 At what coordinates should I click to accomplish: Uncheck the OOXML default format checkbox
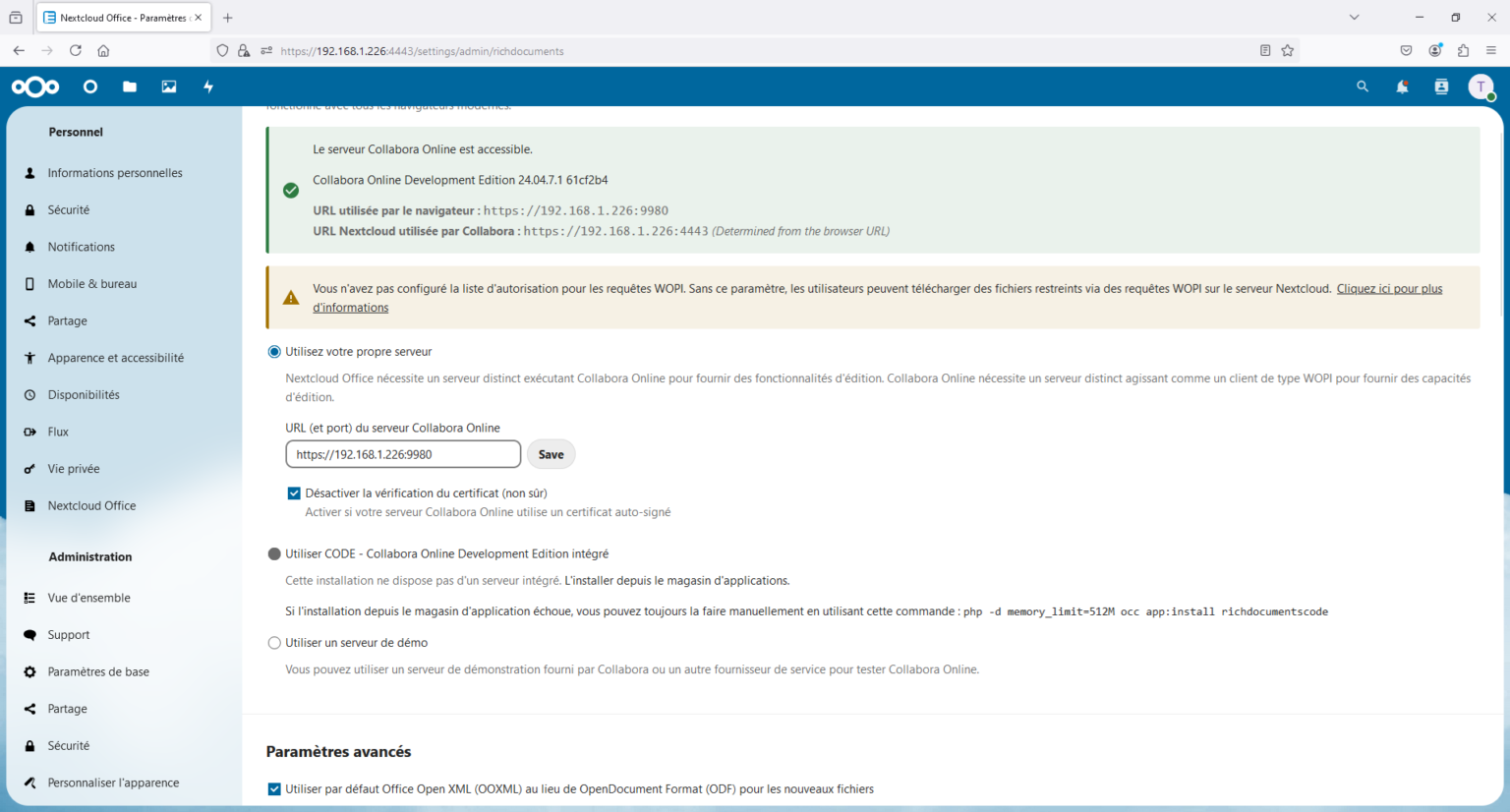coord(274,788)
